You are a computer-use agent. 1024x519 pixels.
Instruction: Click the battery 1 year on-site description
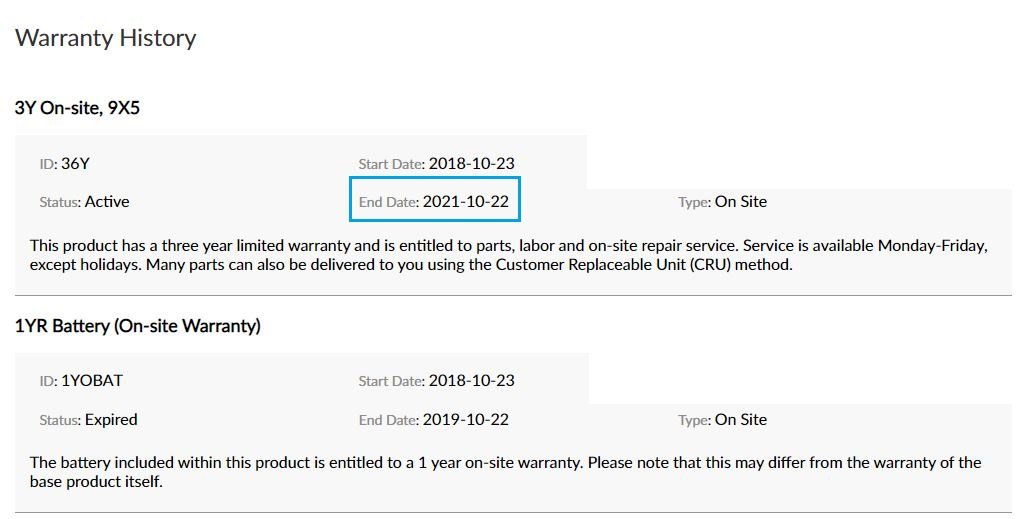(505, 472)
